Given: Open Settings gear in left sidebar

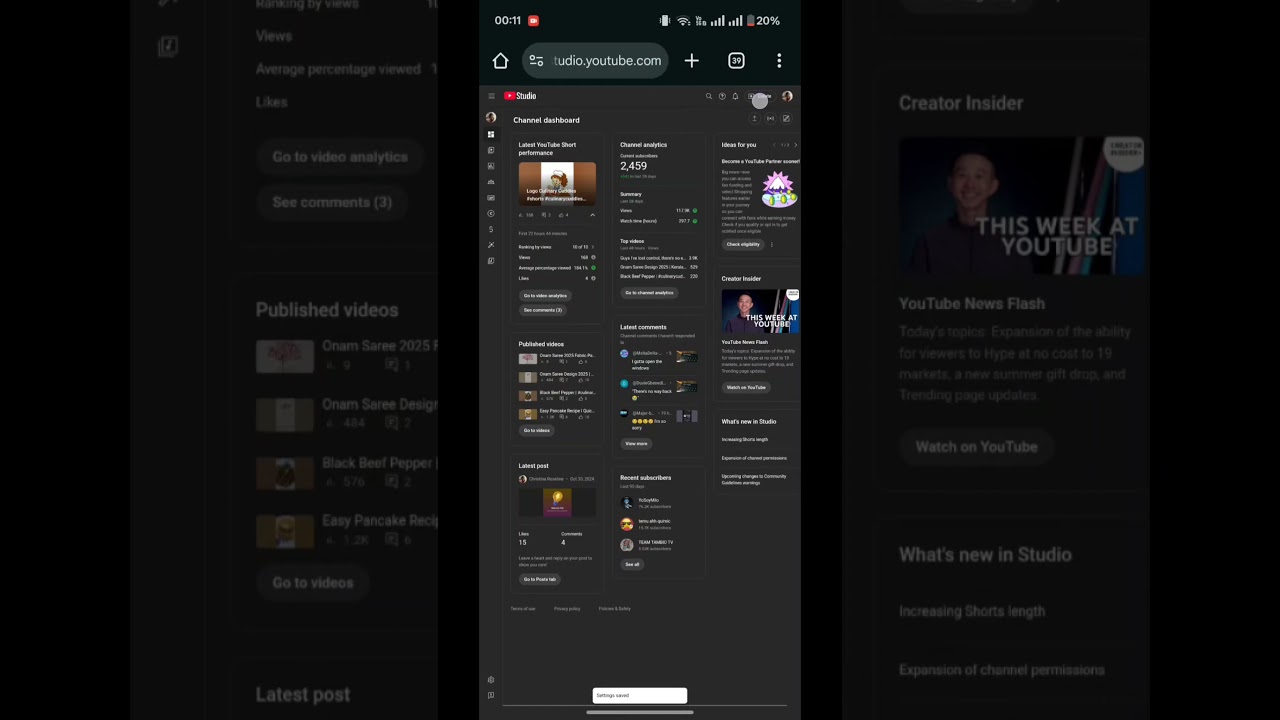Looking at the screenshot, I should tap(491, 680).
